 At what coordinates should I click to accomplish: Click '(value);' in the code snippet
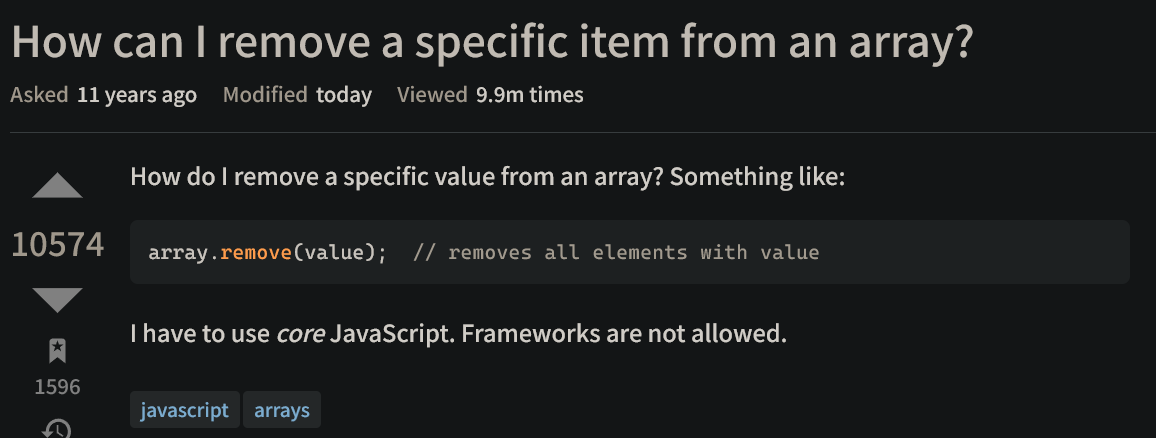(340, 252)
